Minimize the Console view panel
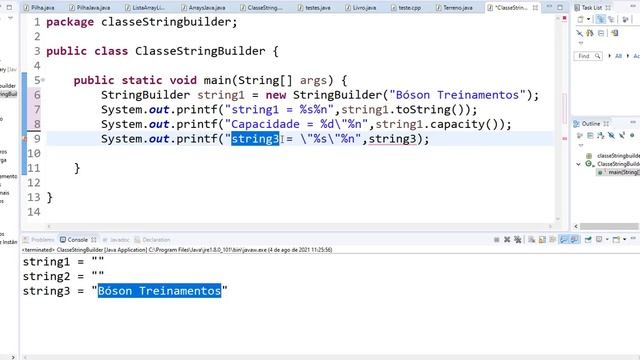This screenshot has height=360, width=640. pyautogui.click(x=633, y=238)
